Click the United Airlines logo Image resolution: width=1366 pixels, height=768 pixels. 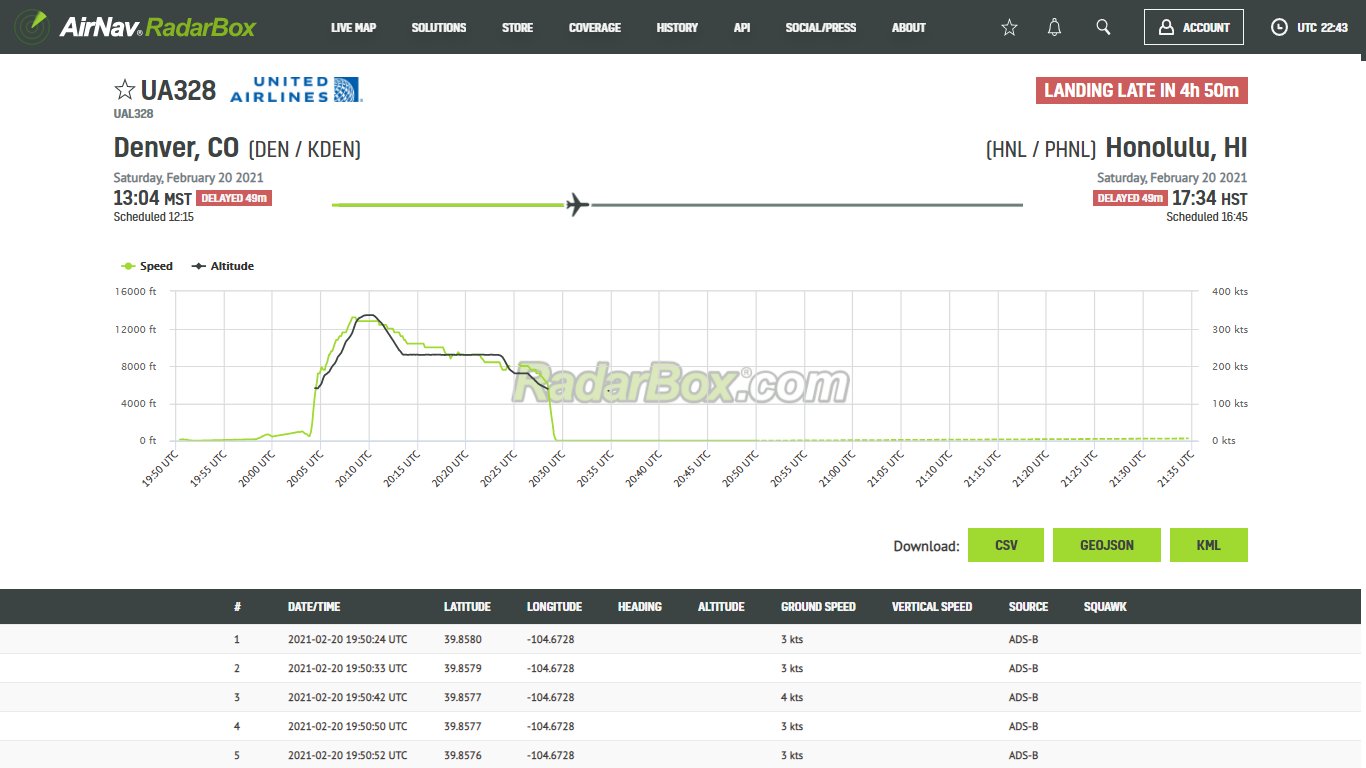(x=296, y=89)
